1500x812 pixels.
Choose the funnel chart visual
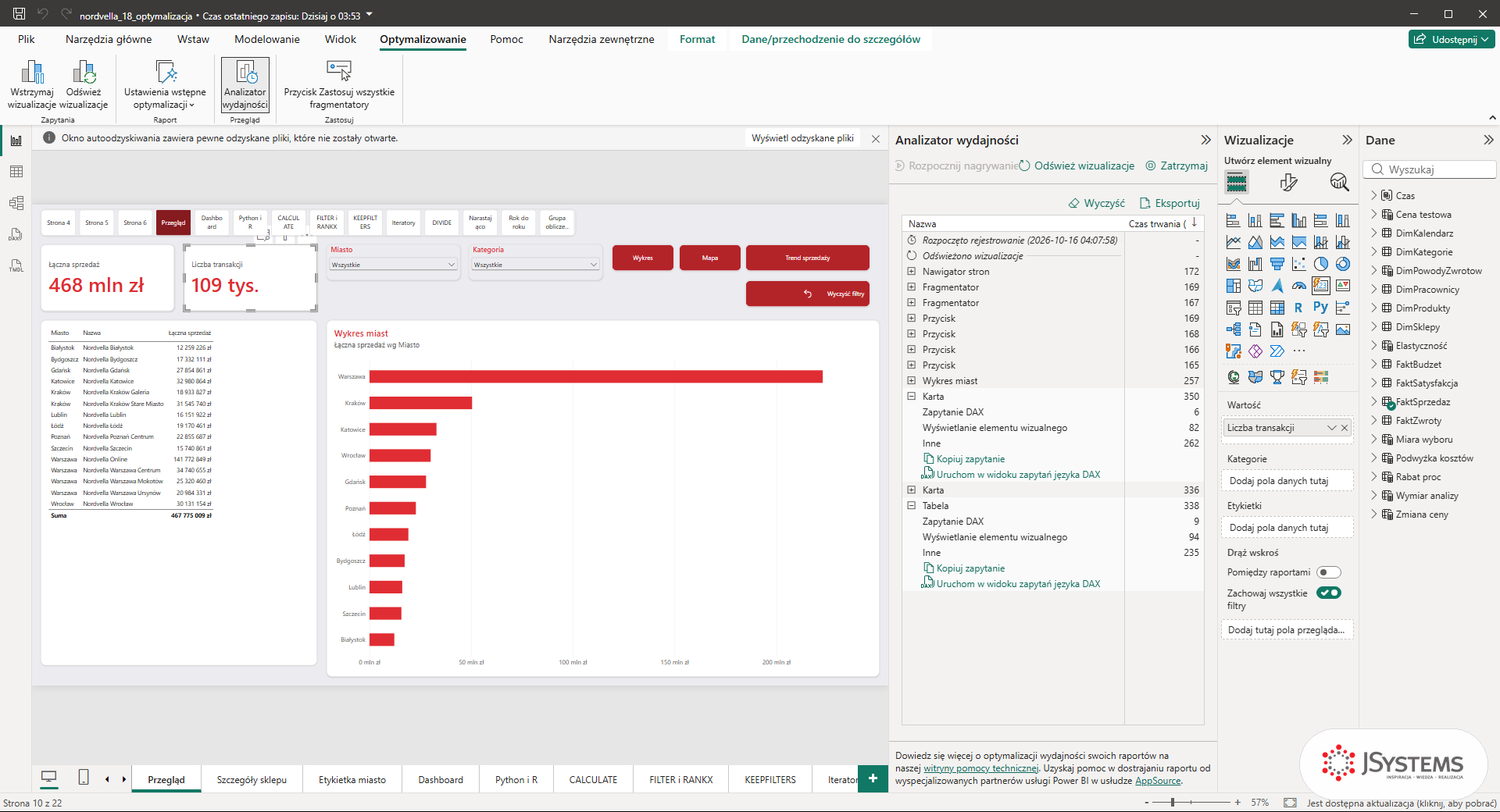point(1277,264)
